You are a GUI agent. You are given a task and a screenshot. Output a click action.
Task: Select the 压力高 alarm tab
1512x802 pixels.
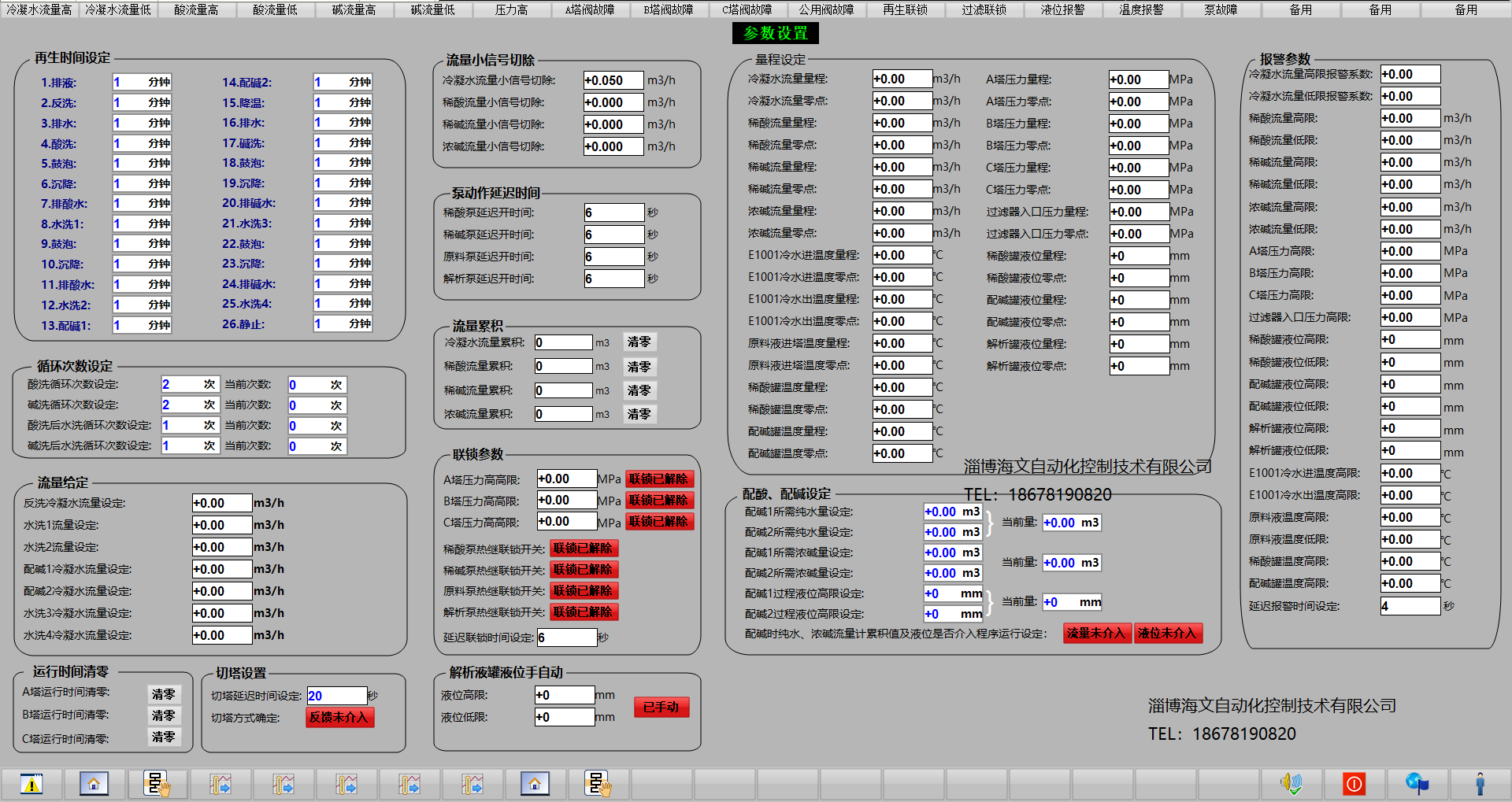pyautogui.click(x=512, y=9)
